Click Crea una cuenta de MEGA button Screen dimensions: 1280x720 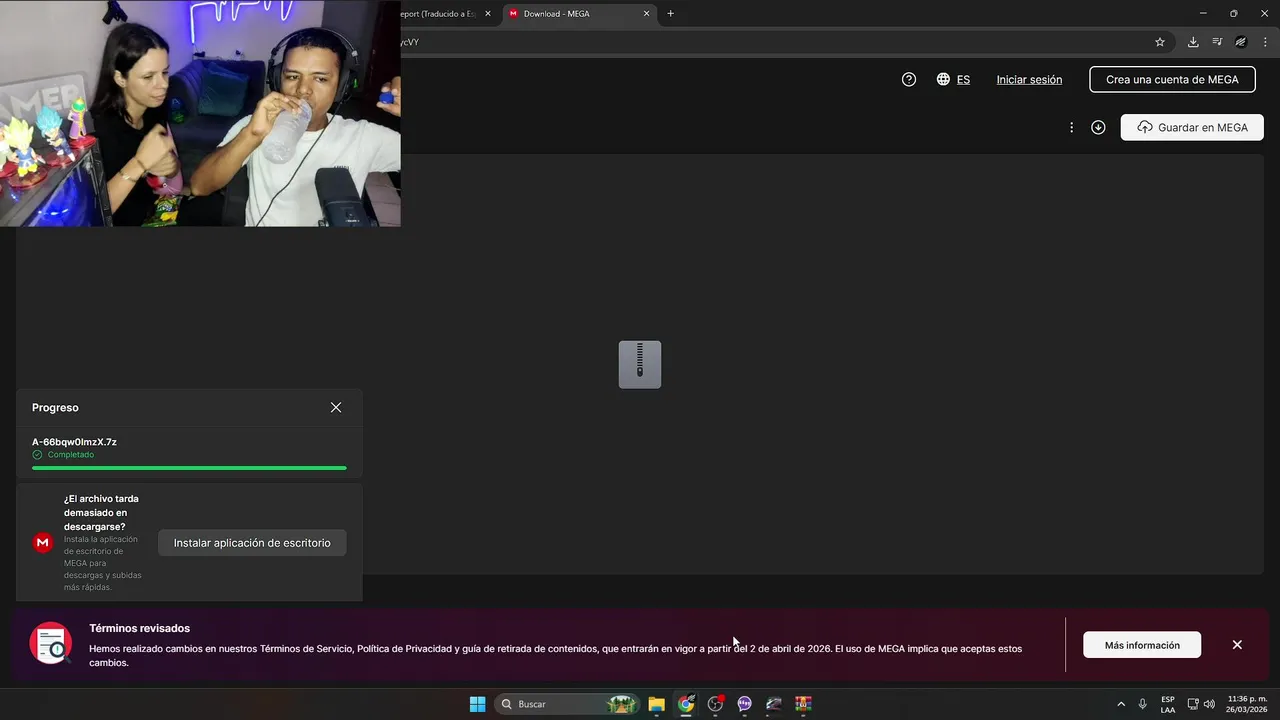click(1172, 80)
